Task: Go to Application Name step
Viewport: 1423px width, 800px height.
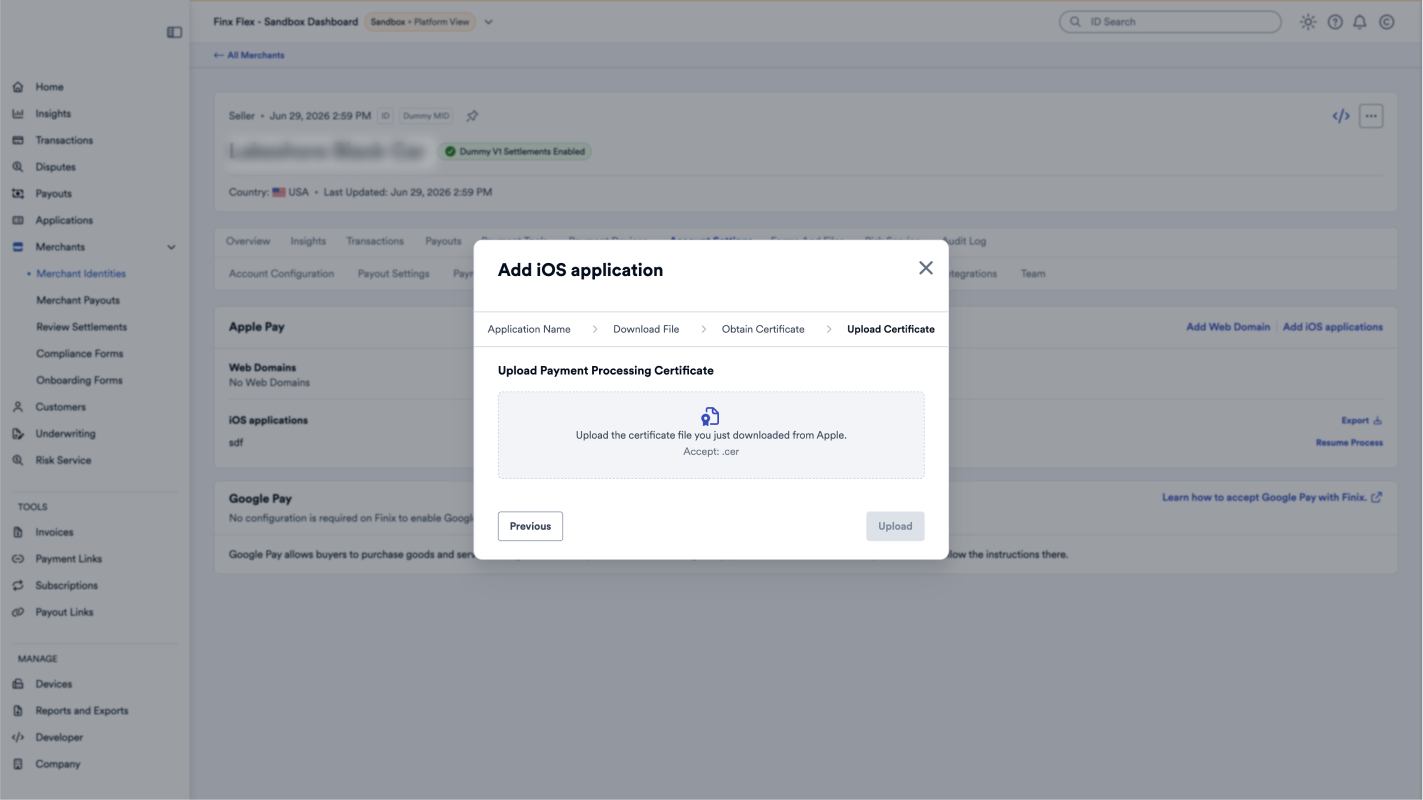Action: (x=529, y=329)
